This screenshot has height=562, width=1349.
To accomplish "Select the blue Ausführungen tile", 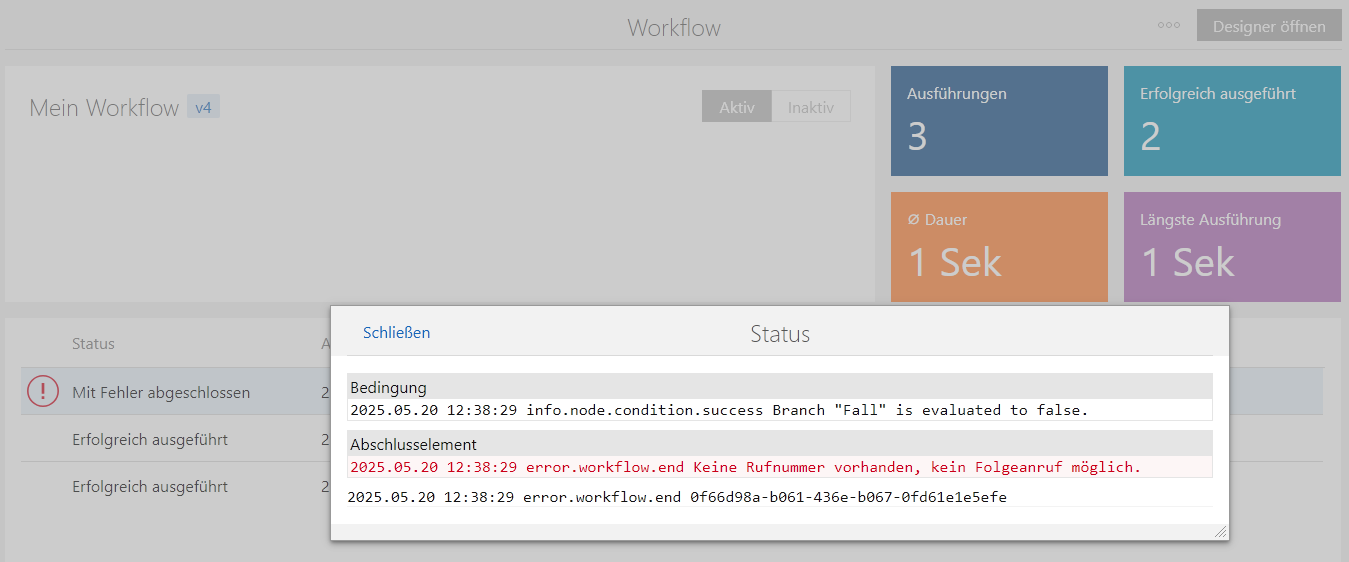I will 999,121.
